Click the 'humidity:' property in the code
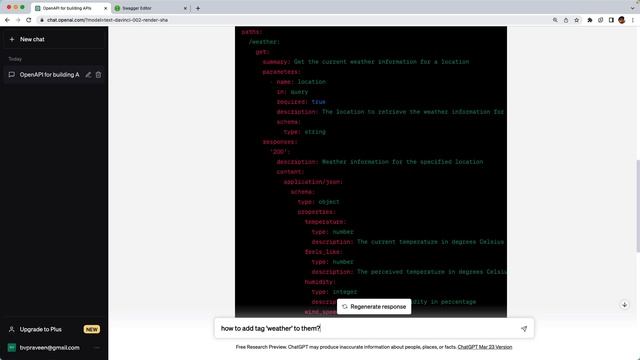640x360 pixels. coord(320,282)
